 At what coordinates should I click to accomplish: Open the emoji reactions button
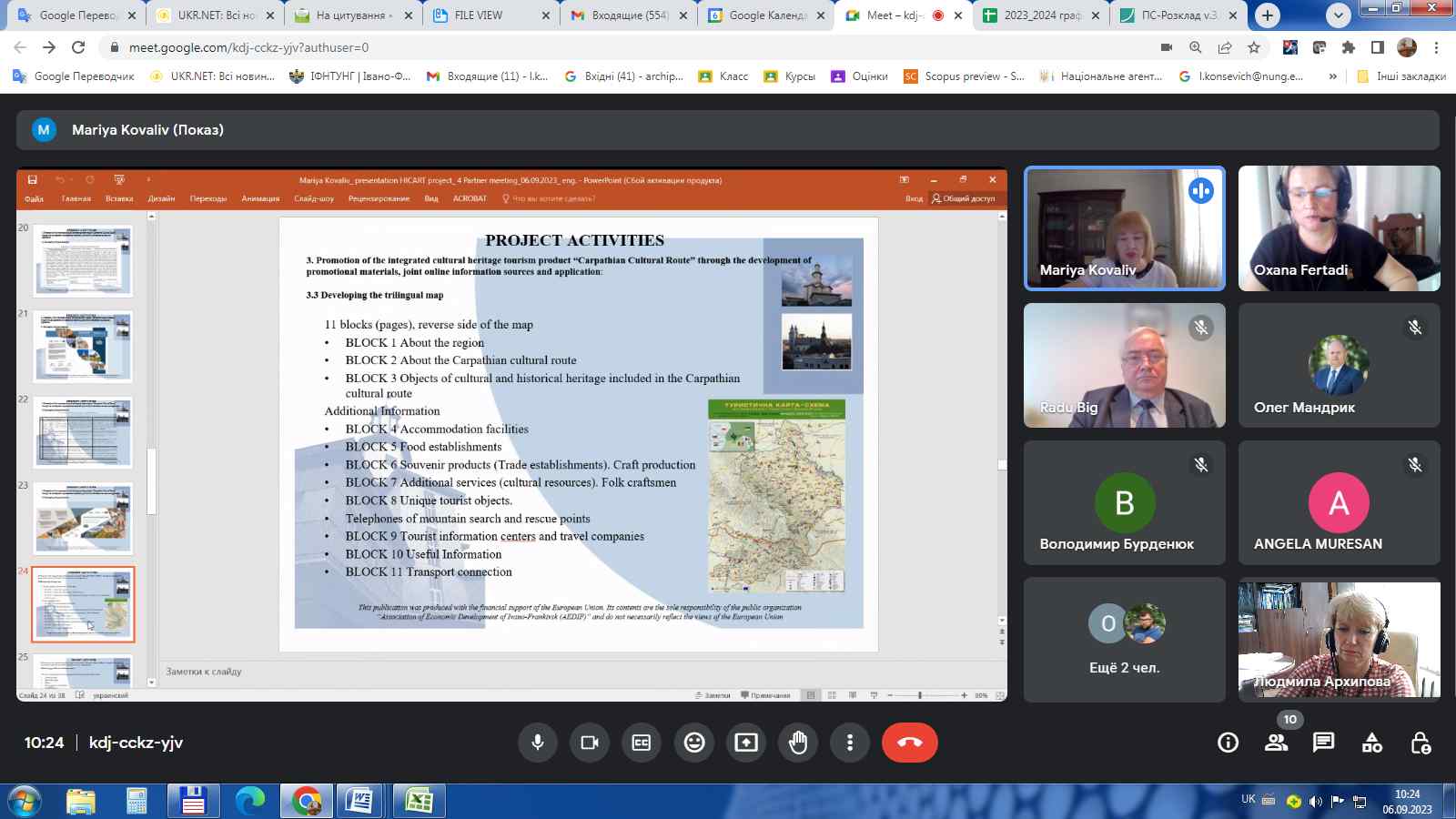tap(694, 743)
